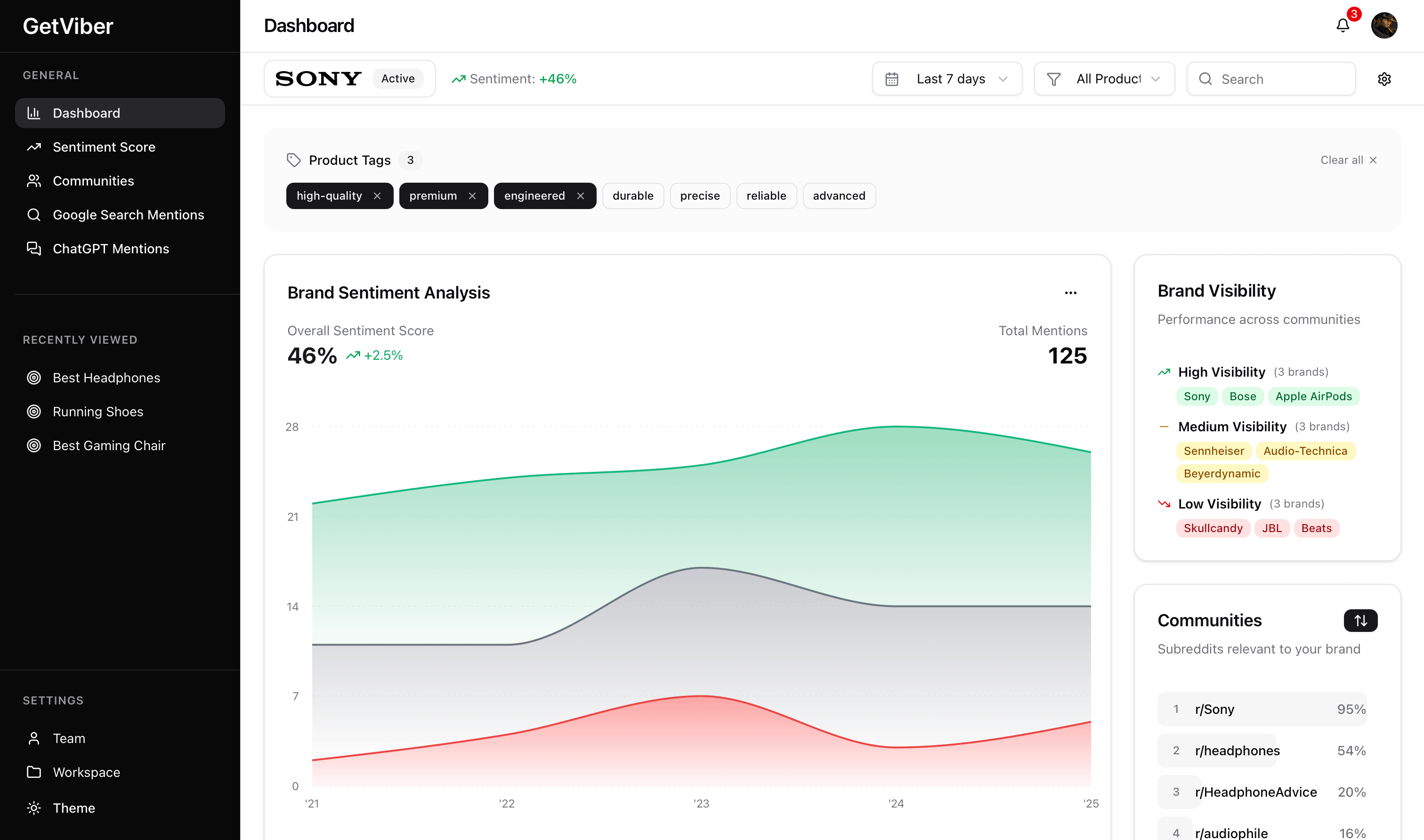Click the Theme sun icon
The height and width of the screenshot is (840, 1424).
(x=34, y=808)
